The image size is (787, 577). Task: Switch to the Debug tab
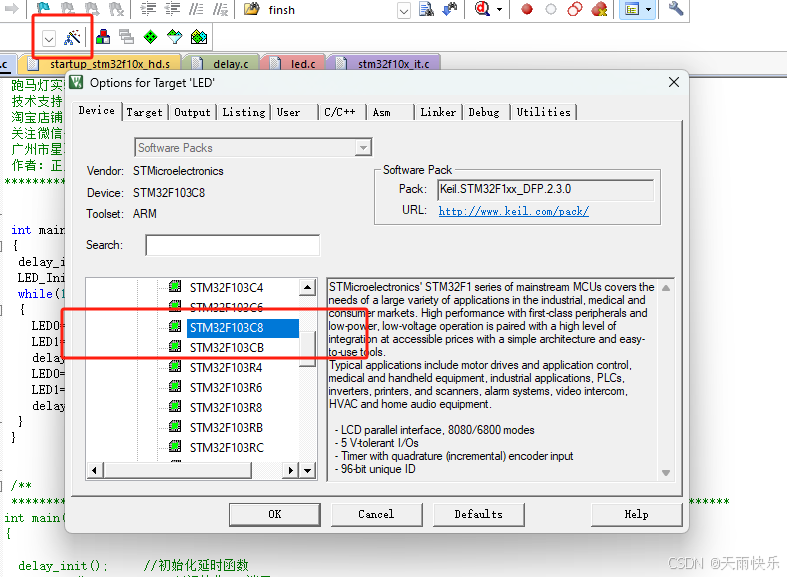point(484,112)
